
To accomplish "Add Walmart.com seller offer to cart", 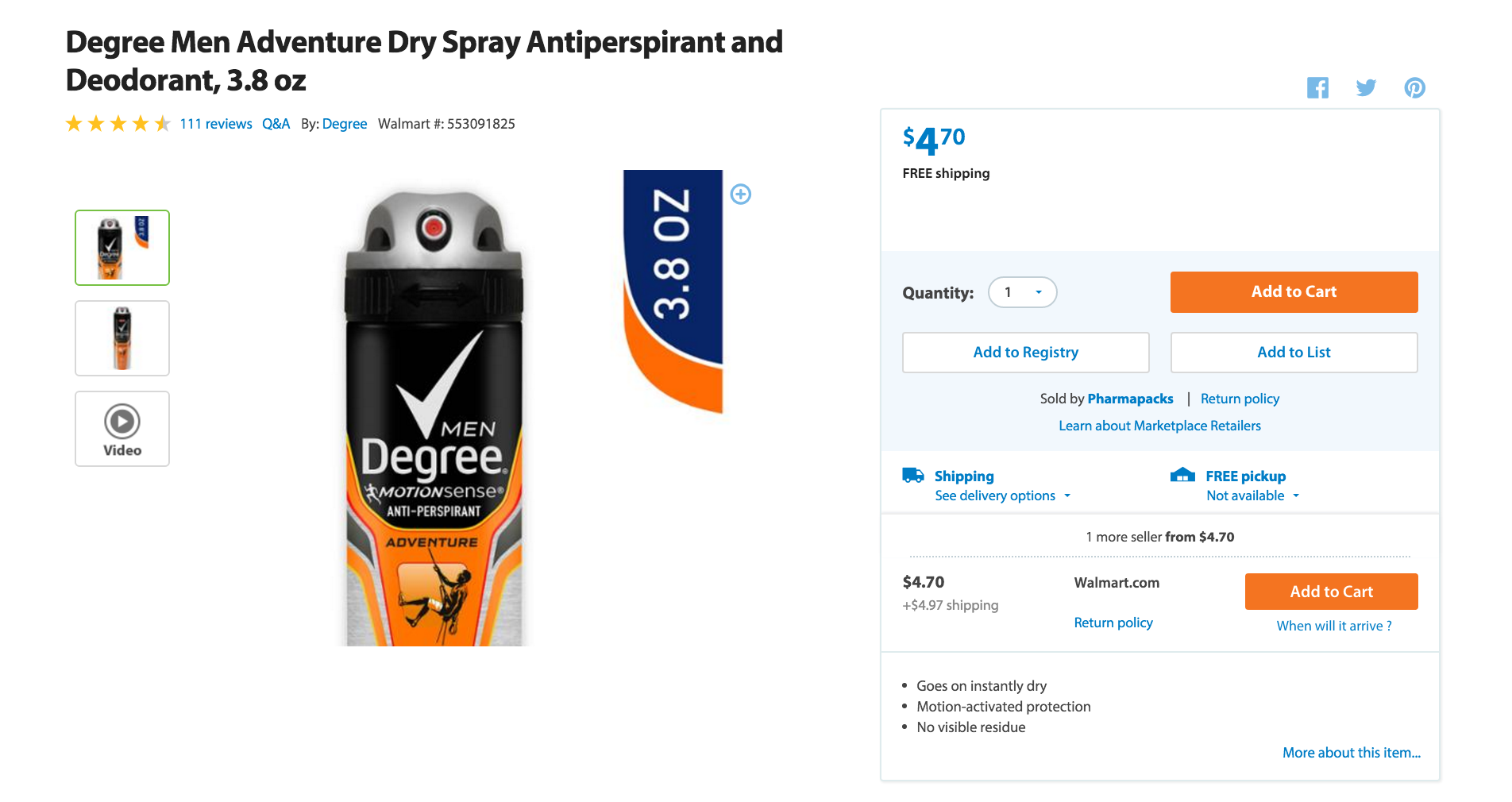I will click(1331, 592).
